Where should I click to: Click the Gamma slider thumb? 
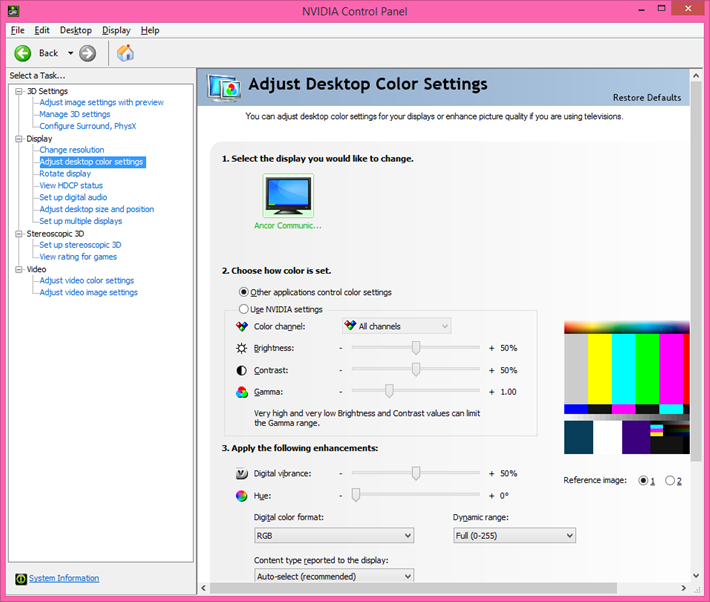point(389,391)
